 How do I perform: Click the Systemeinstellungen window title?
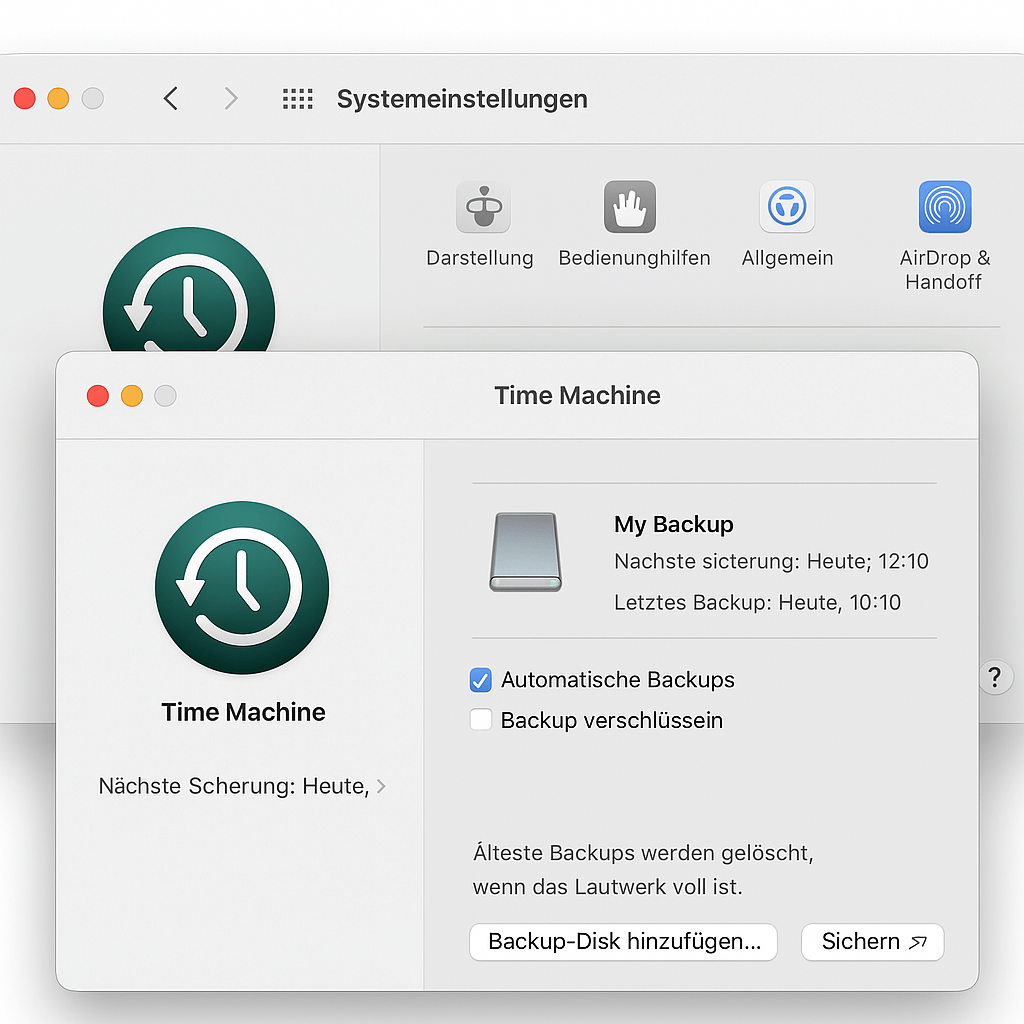(462, 99)
